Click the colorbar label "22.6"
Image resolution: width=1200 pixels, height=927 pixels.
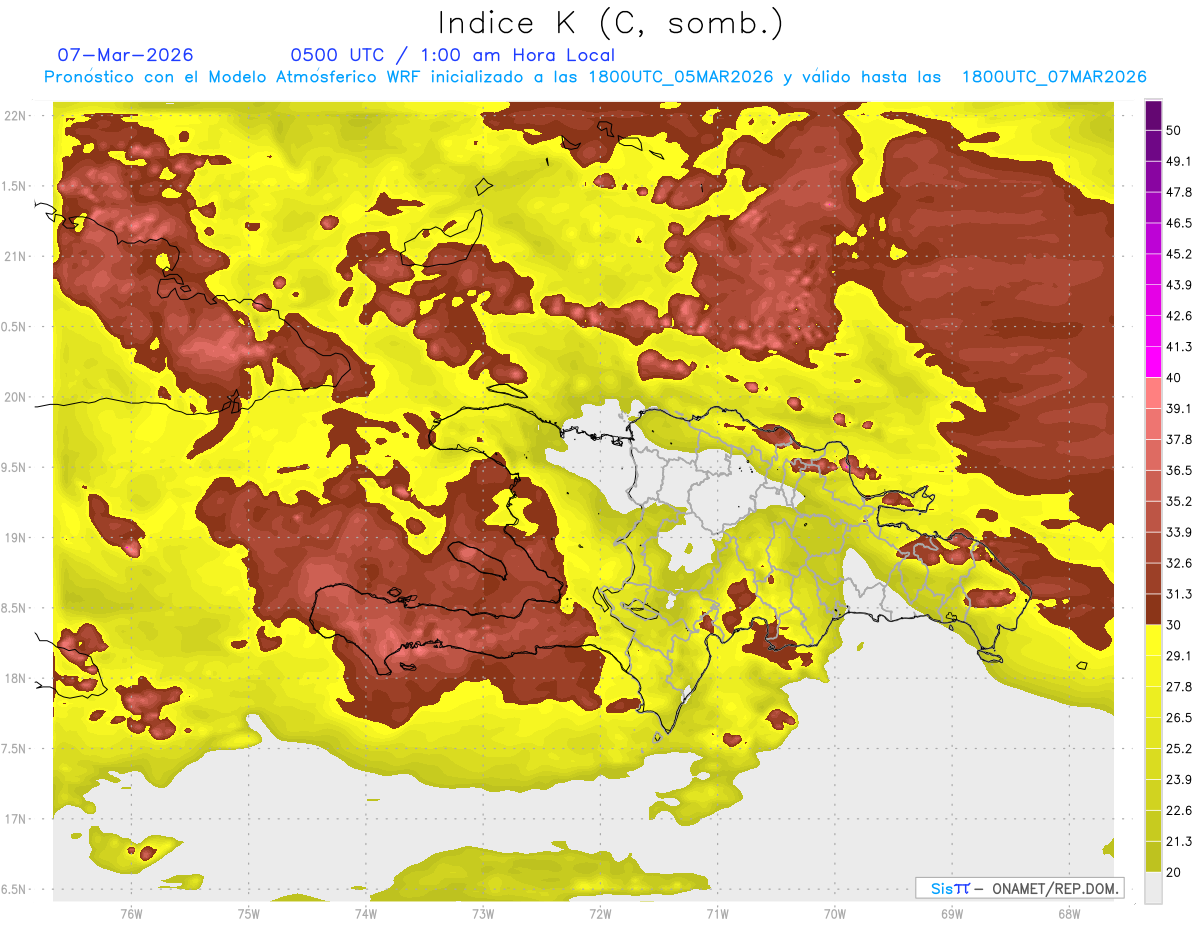click(x=1179, y=810)
